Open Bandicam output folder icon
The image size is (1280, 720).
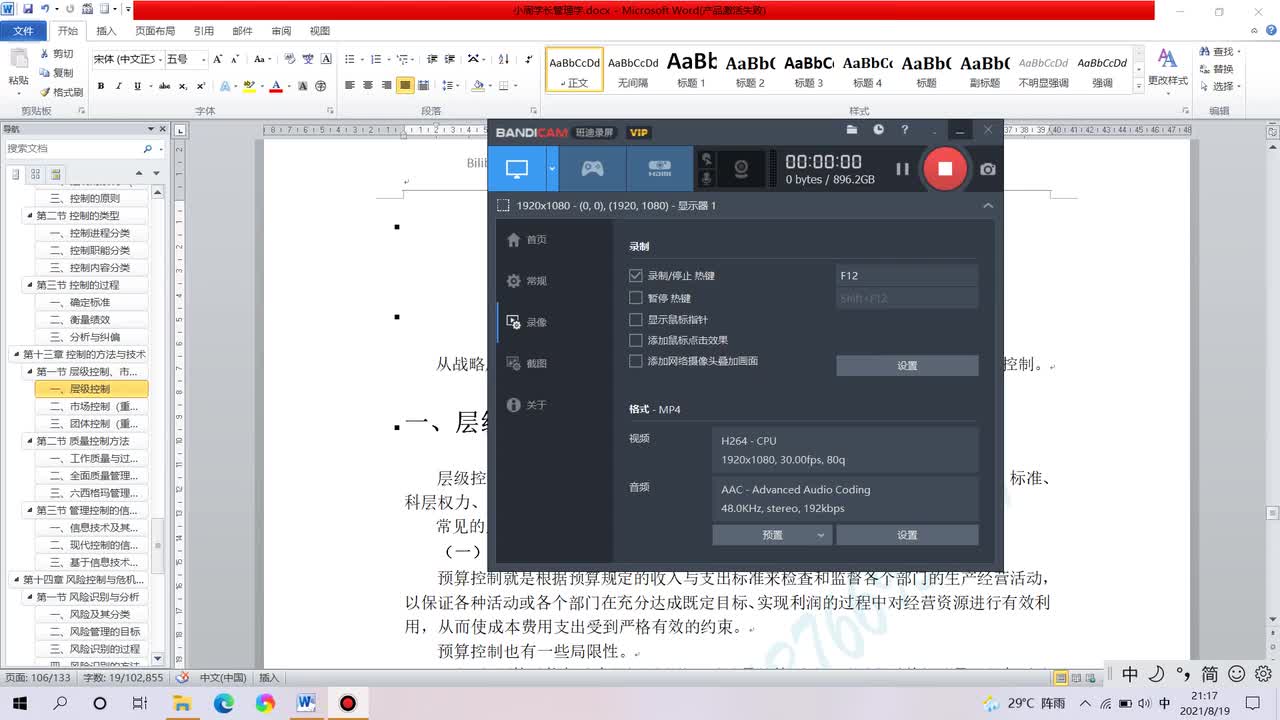point(852,130)
